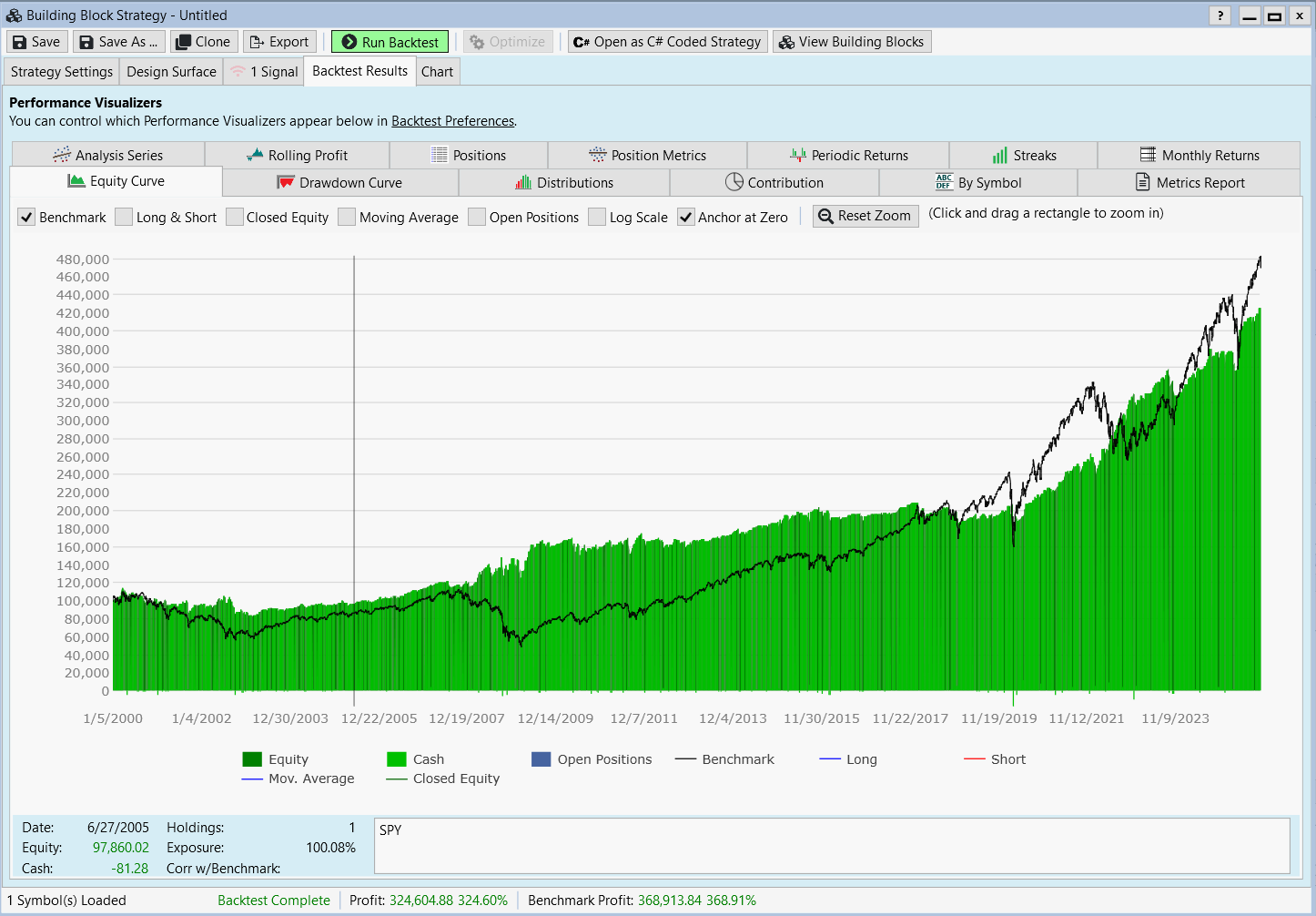Click the Save As button

click(x=118, y=42)
